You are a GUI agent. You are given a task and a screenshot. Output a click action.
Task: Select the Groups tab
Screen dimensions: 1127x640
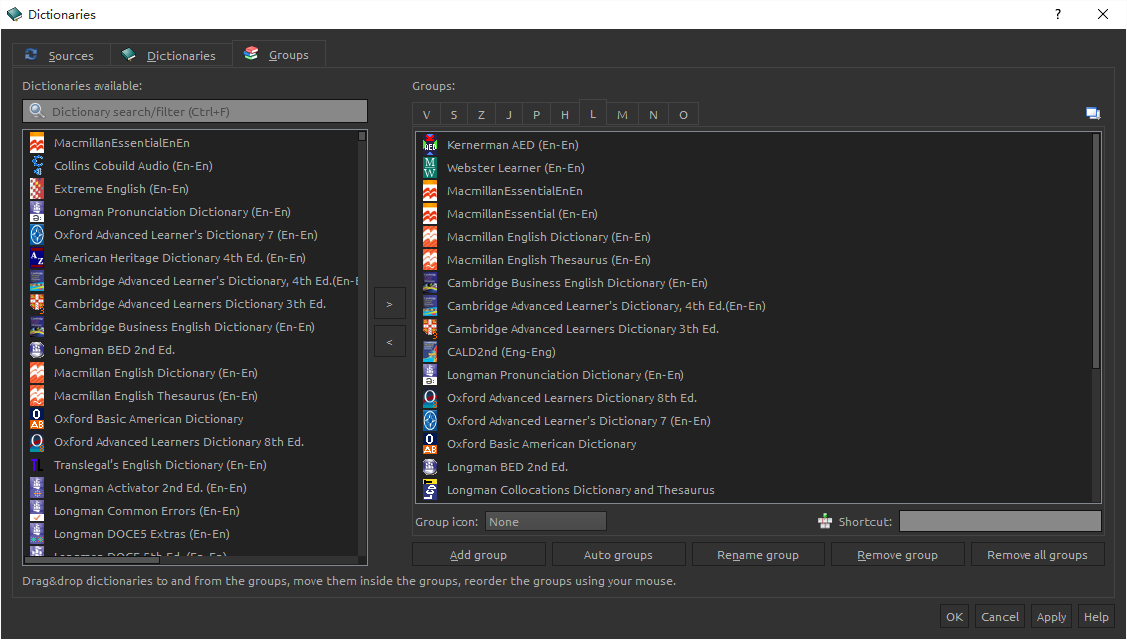pos(279,54)
